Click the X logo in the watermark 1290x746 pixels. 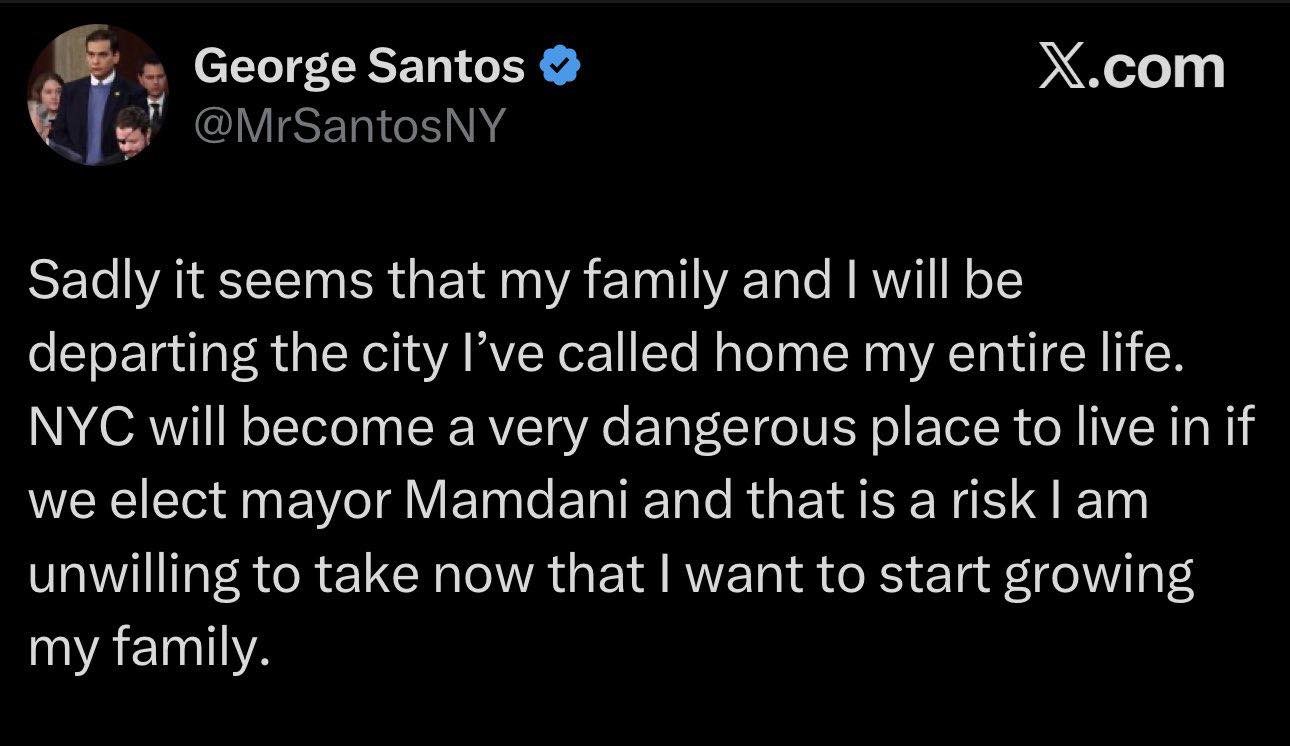[1063, 67]
